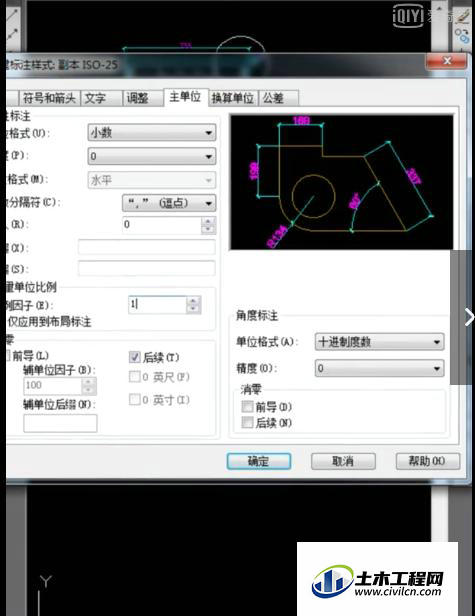Close the dimension style dialog
The image size is (475, 616).
[446, 61]
